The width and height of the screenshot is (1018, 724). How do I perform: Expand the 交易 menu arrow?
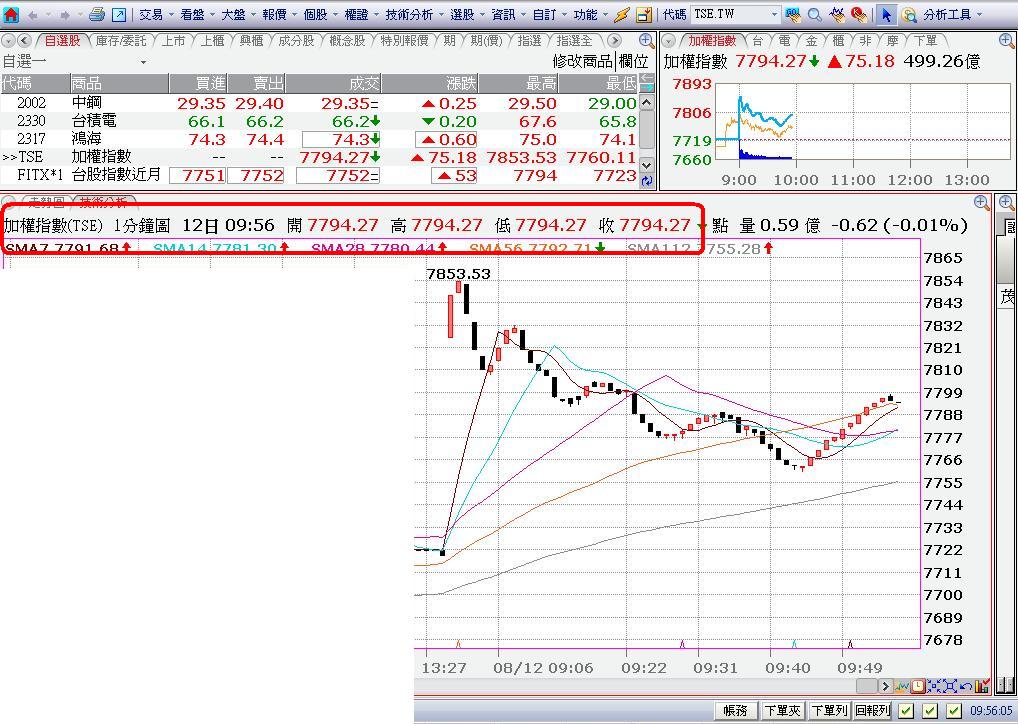171,14
